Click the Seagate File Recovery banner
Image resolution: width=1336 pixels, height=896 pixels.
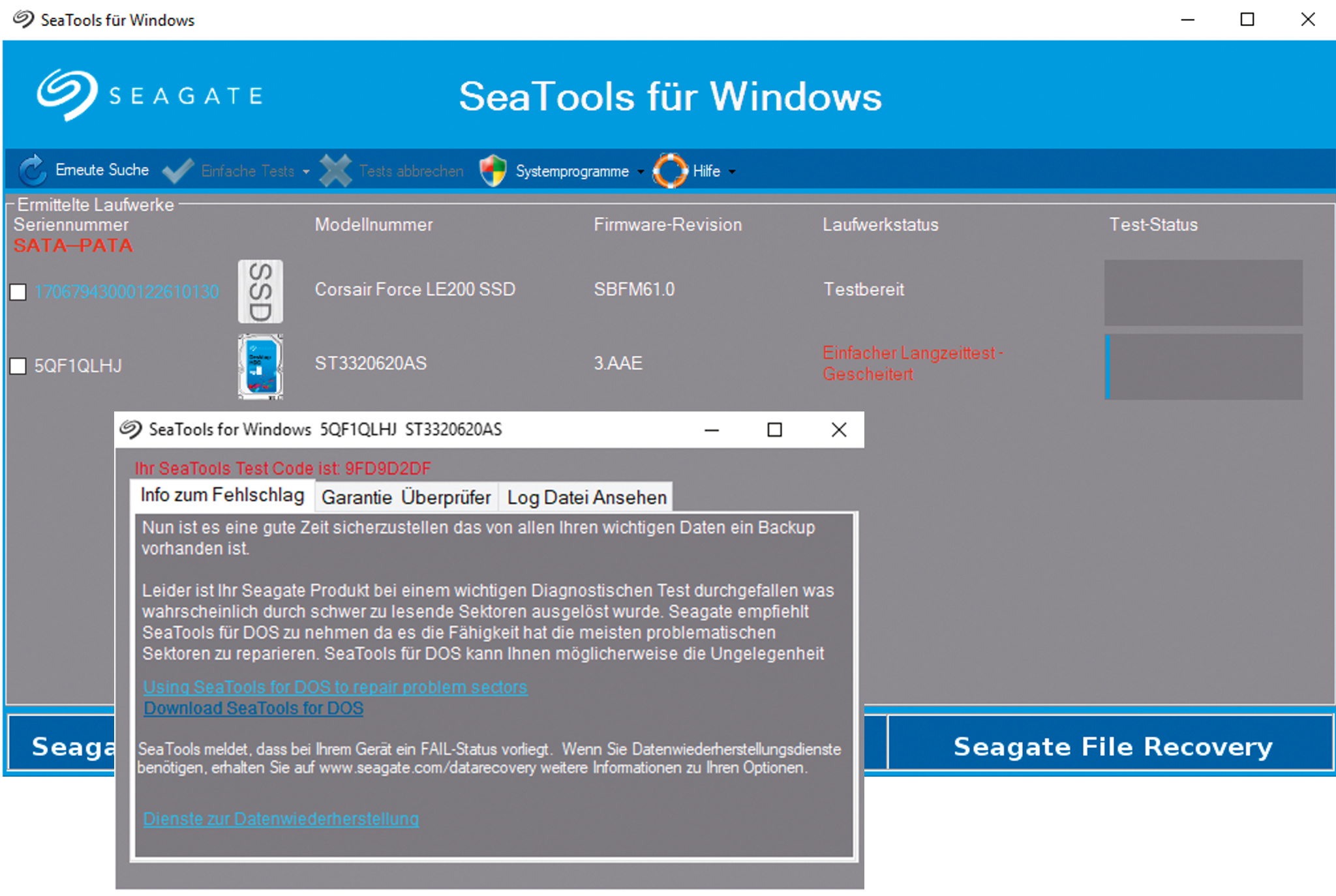click(1112, 746)
